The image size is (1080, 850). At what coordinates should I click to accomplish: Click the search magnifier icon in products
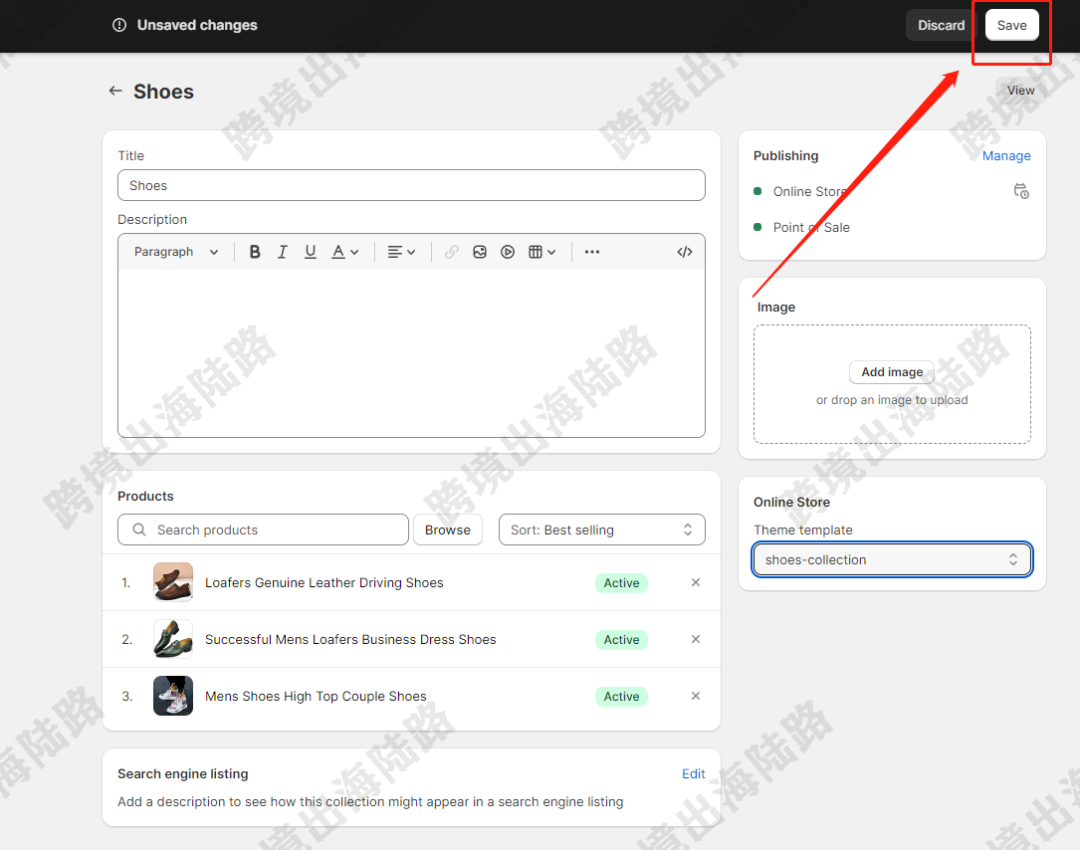coord(139,530)
